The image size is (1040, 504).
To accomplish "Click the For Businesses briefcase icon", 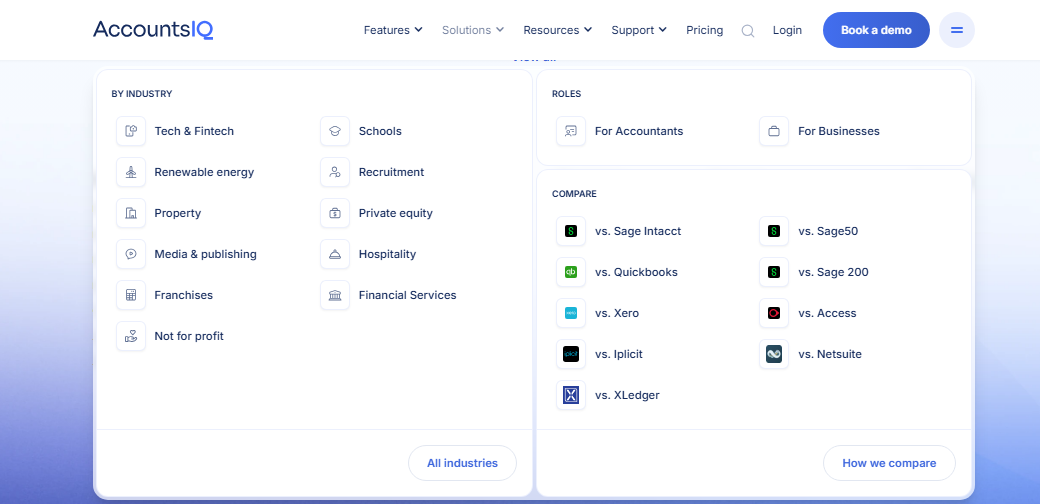I will pyautogui.click(x=774, y=131).
